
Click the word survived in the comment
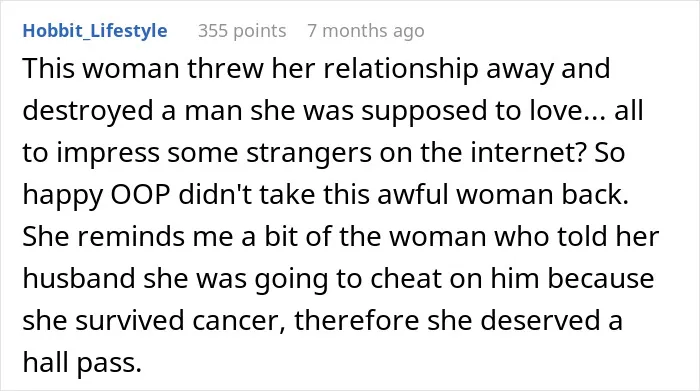pyautogui.click(x=129, y=321)
